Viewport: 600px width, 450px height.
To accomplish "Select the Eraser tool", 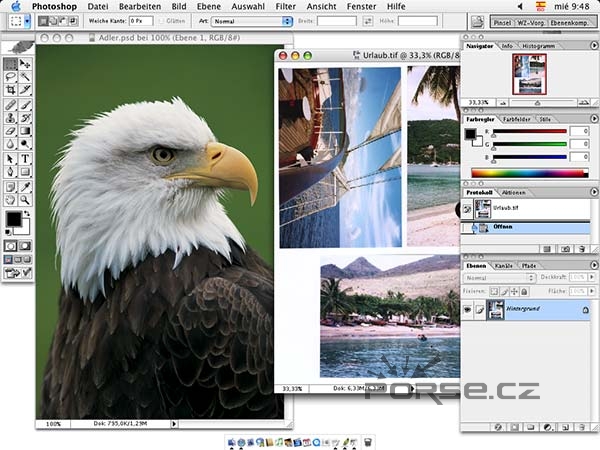I will click(10, 130).
